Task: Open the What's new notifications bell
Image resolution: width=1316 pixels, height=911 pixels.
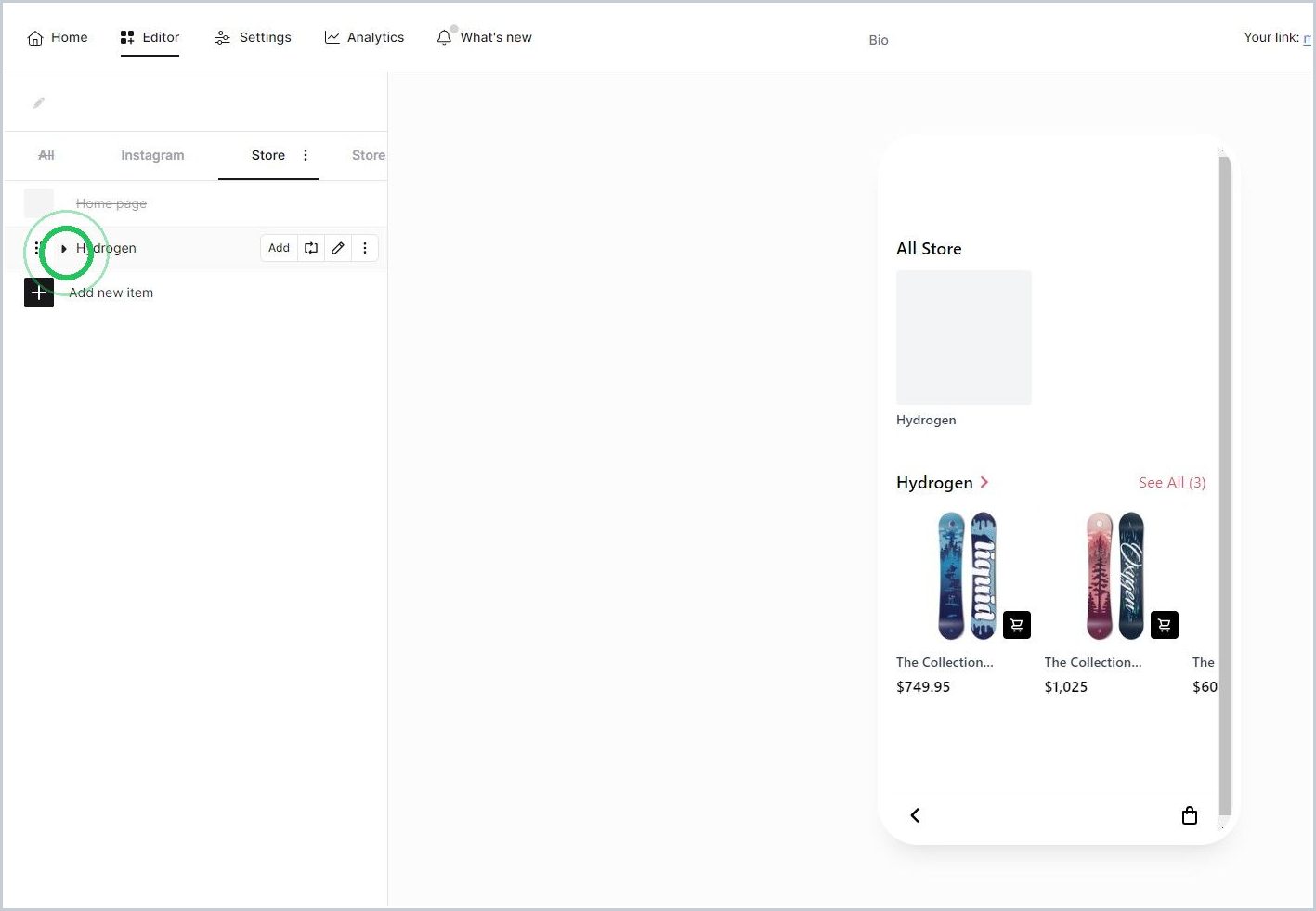Action: pos(484,37)
